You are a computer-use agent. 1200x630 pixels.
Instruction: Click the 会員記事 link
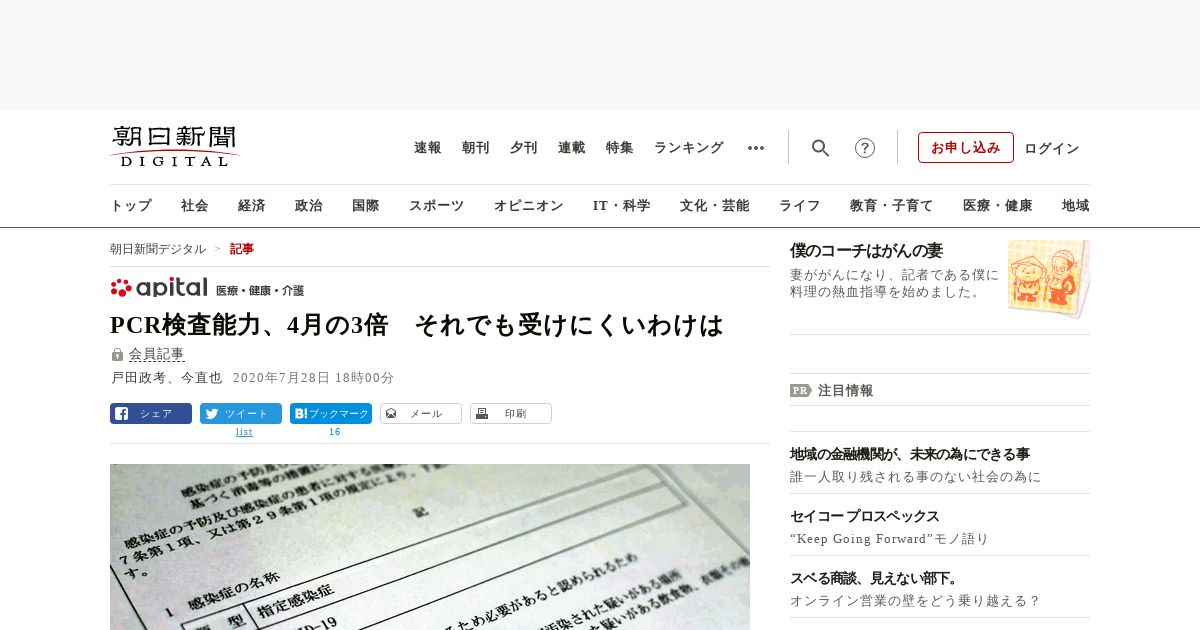tap(156, 355)
